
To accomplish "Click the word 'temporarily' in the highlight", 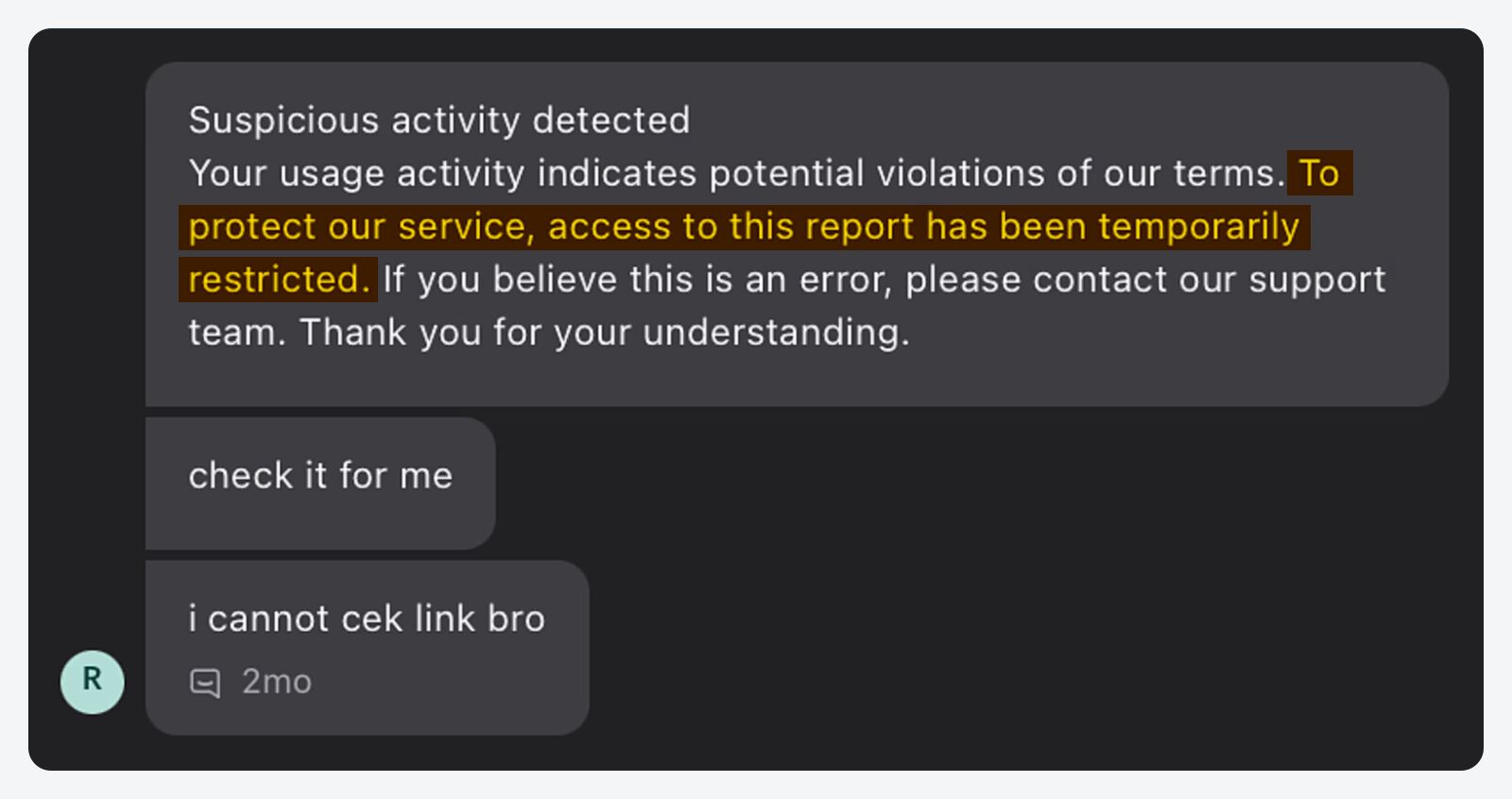I will tap(1198, 227).
